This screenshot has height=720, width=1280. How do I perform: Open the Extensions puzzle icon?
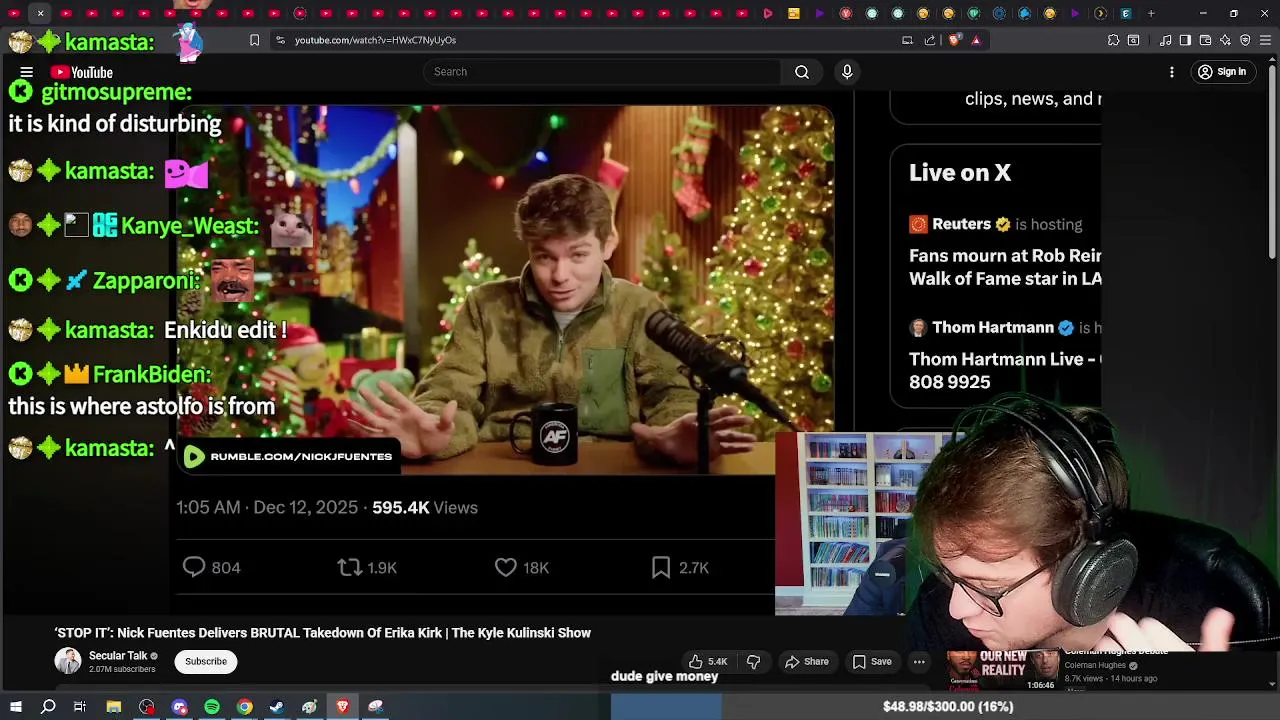coord(1113,40)
